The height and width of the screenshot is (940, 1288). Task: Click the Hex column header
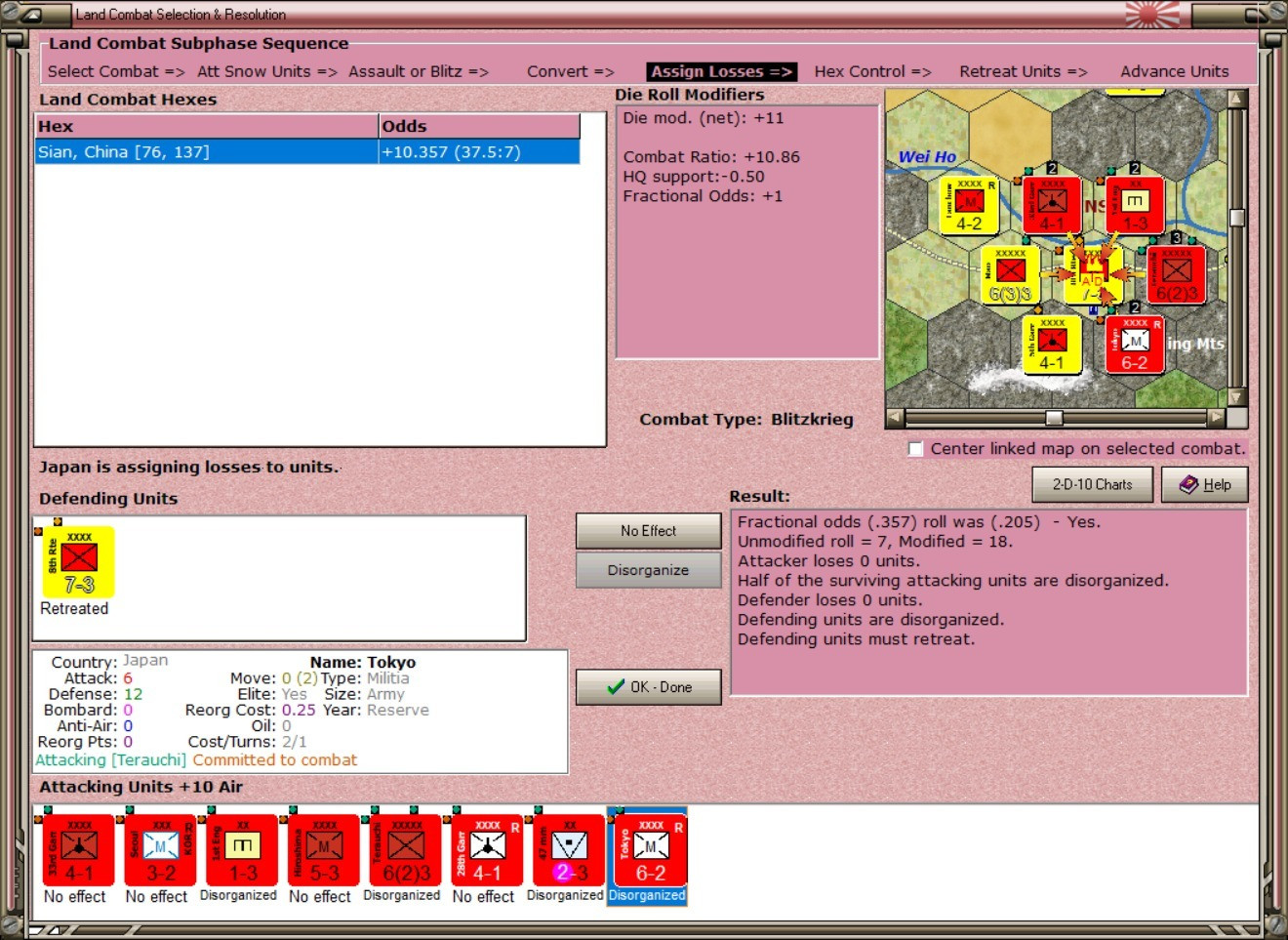point(207,126)
